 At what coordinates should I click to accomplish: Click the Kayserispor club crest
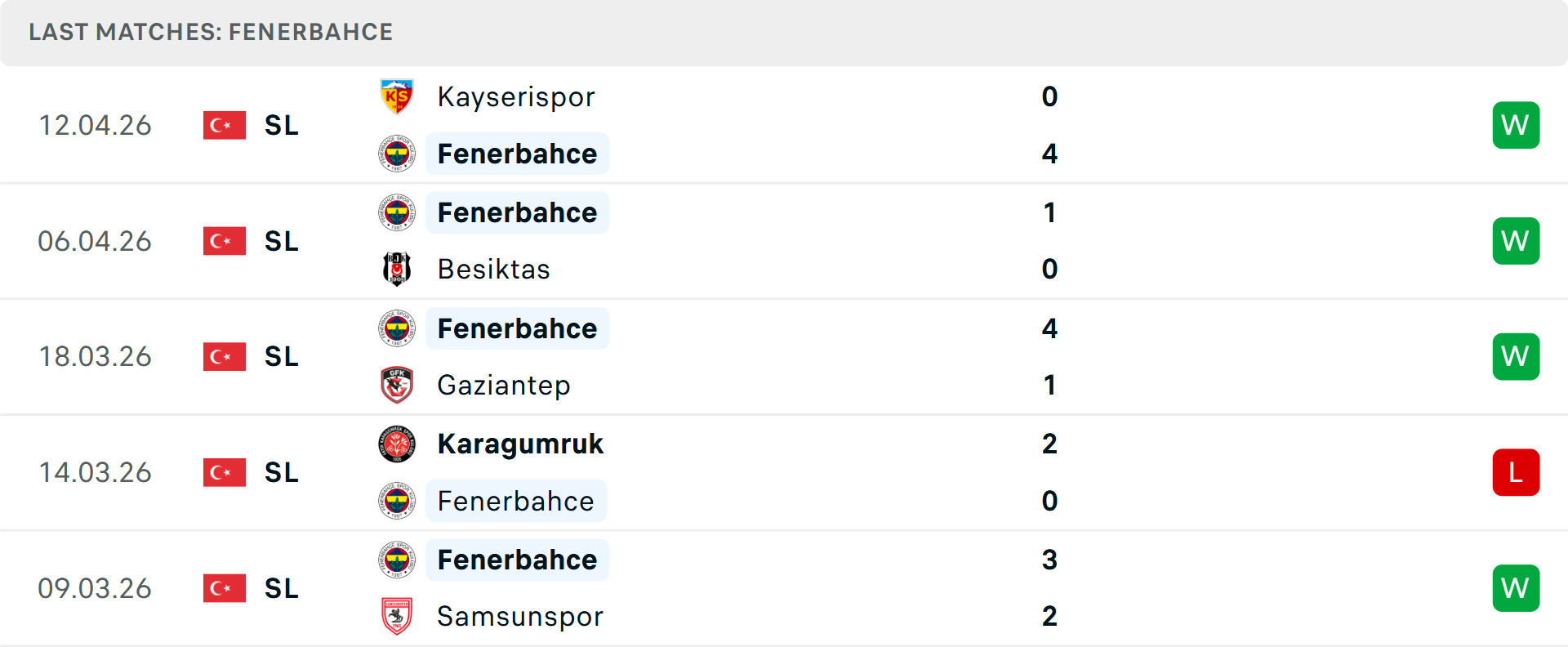tap(395, 96)
